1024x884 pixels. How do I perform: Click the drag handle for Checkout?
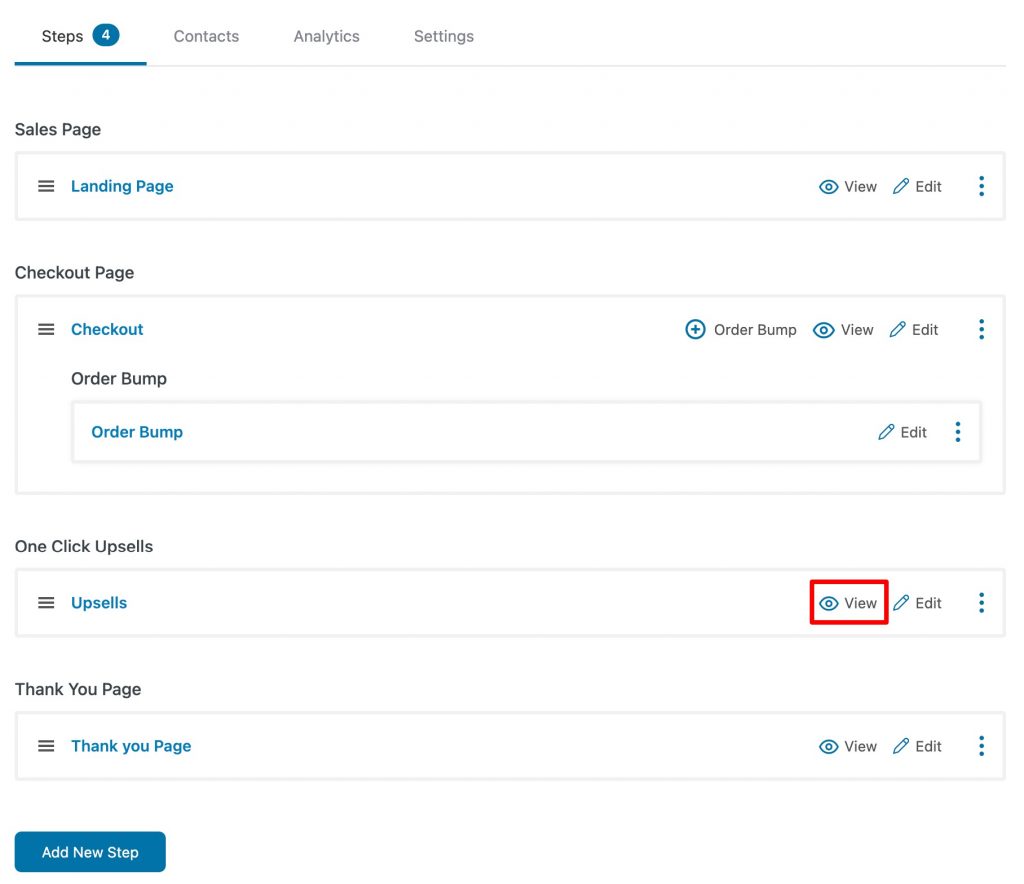(x=46, y=330)
